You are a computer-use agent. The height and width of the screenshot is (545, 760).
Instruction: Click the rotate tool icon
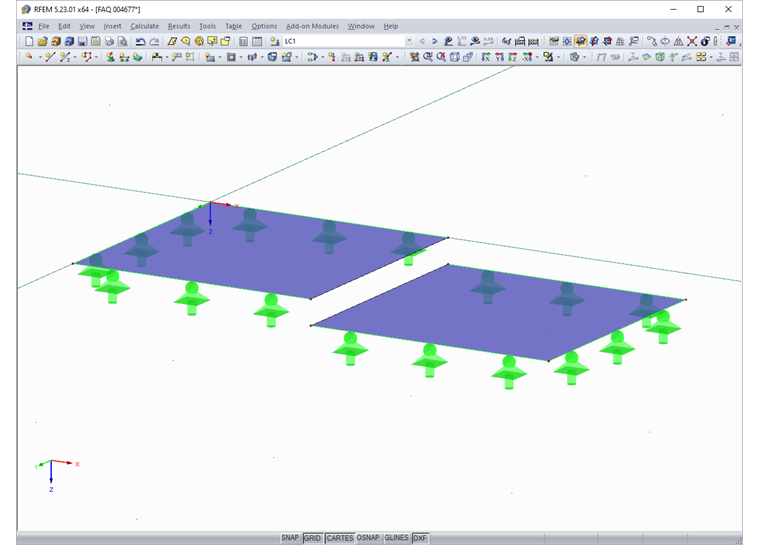point(665,41)
